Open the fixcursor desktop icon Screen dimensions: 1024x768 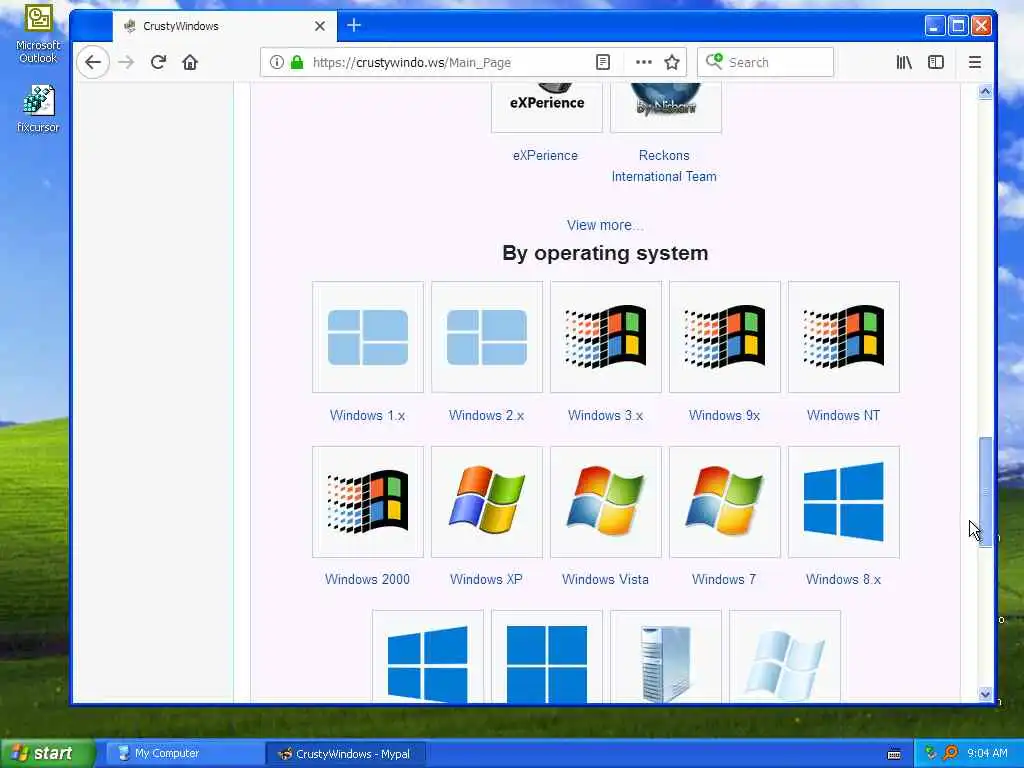pos(38,108)
